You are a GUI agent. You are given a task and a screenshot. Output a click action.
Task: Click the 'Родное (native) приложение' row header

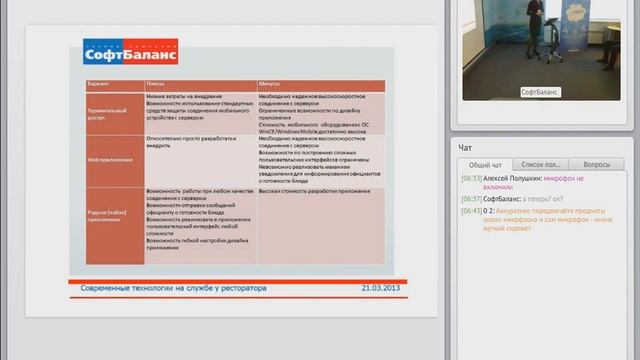[115, 226]
